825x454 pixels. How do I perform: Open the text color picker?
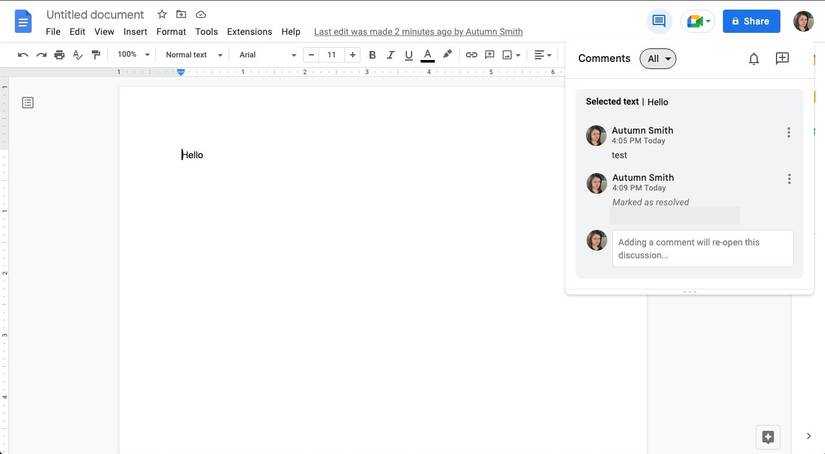pos(427,55)
